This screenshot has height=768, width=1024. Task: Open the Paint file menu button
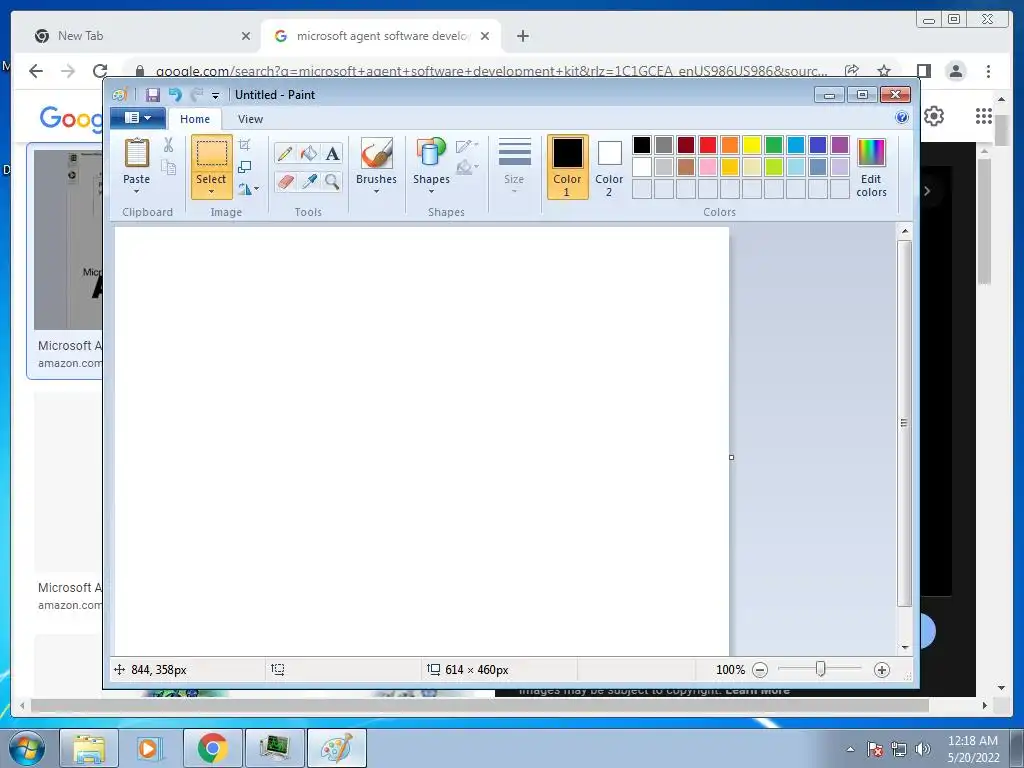[138, 118]
